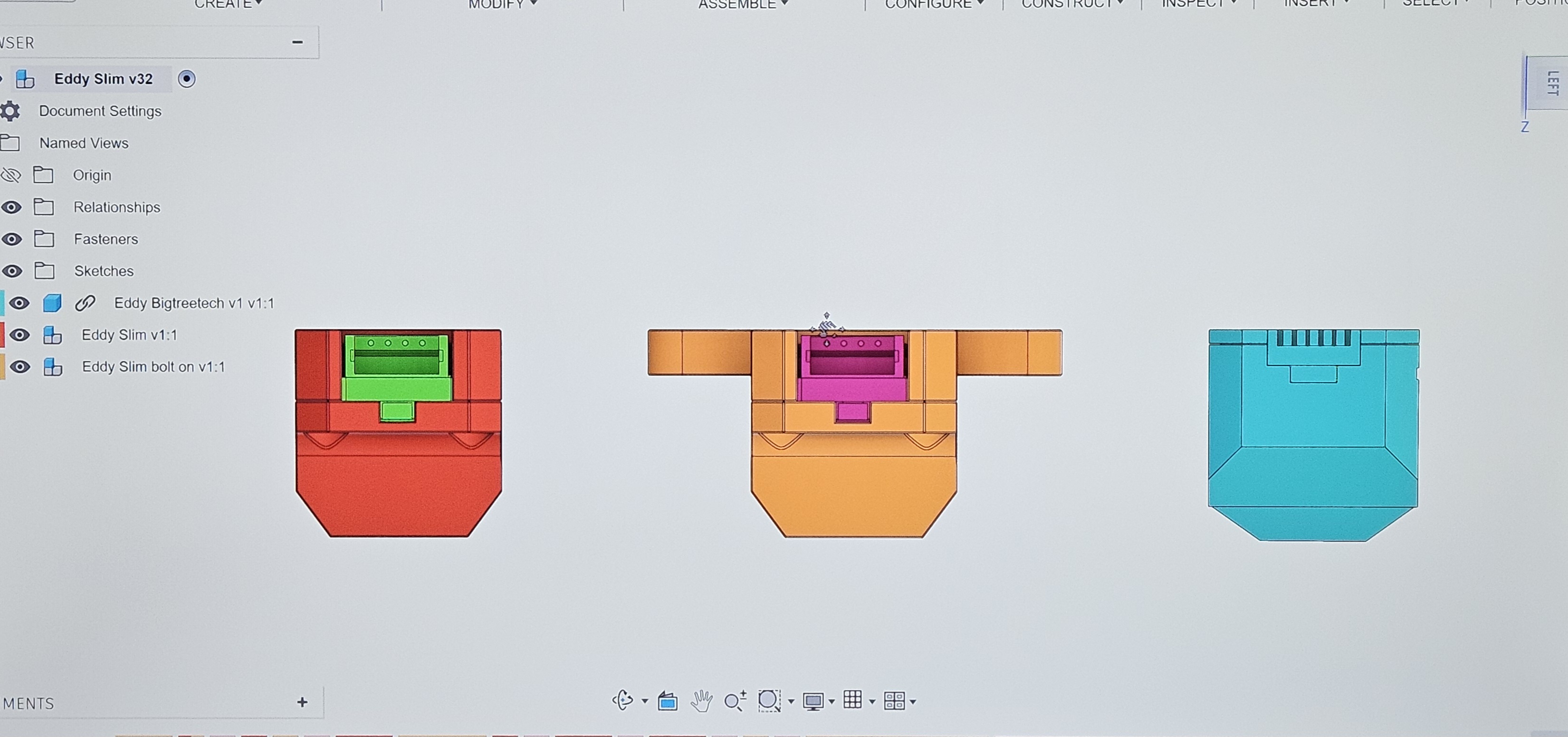Hide the Eddy Slim v1:1 component
The image size is (1568, 737).
click(x=19, y=335)
